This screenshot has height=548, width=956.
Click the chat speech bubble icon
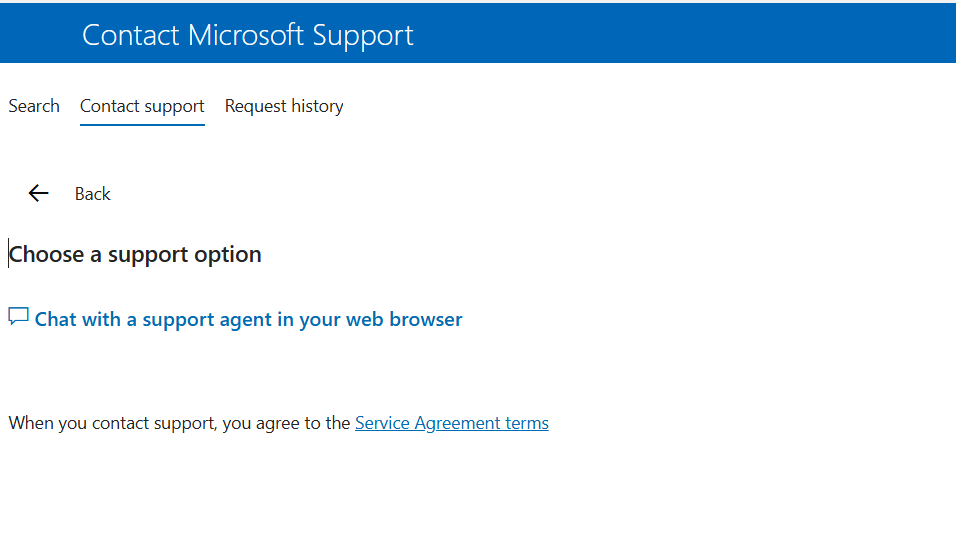point(18,317)
